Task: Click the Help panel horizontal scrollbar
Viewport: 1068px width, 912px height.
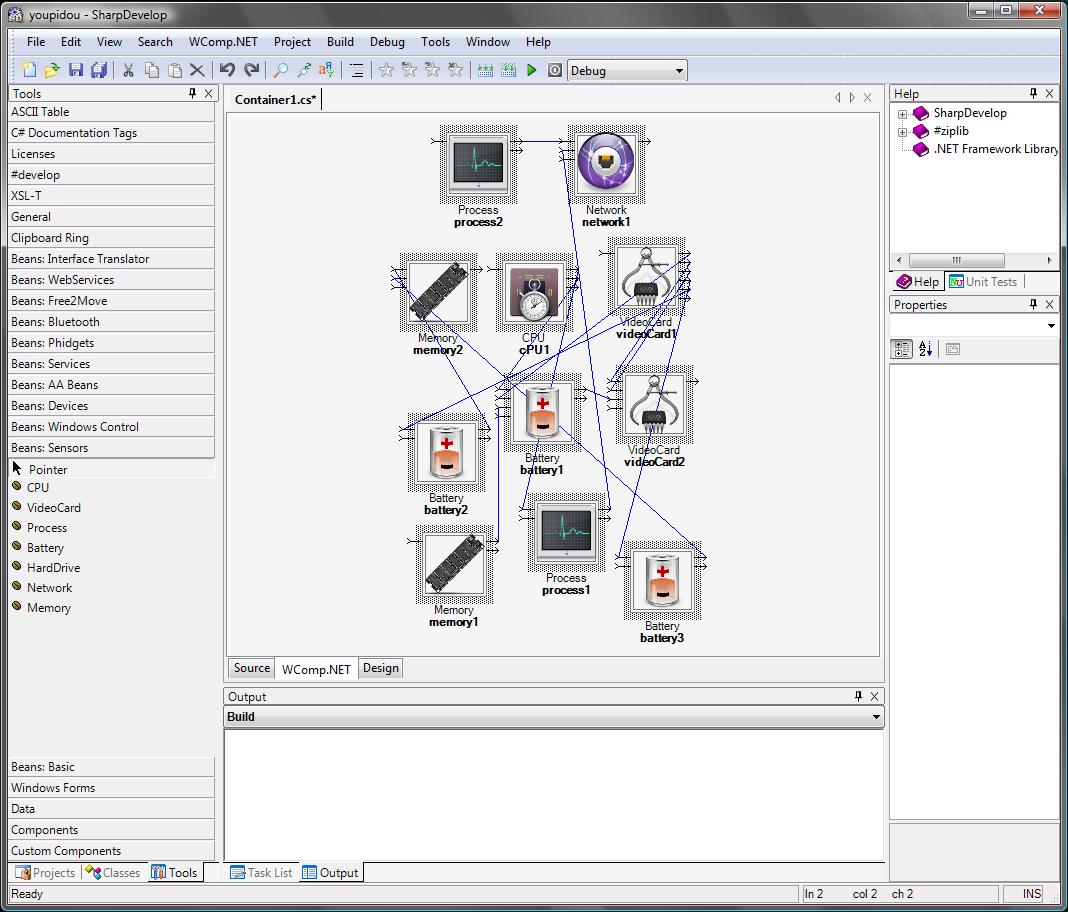Action: 955,260
